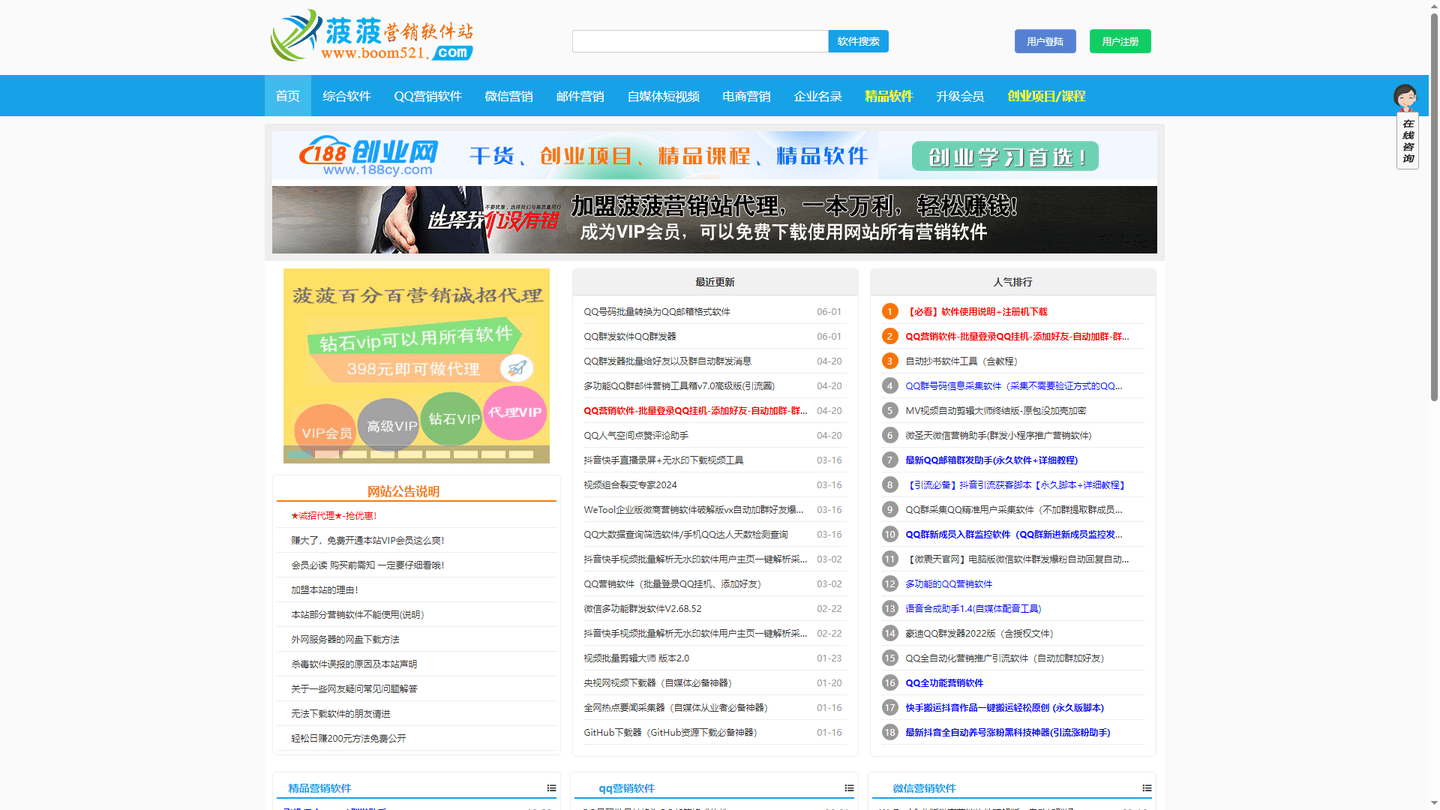Open 创业项目/课程 navigation item
This screenshot has height=810, width=1440.
[1046, 96]
